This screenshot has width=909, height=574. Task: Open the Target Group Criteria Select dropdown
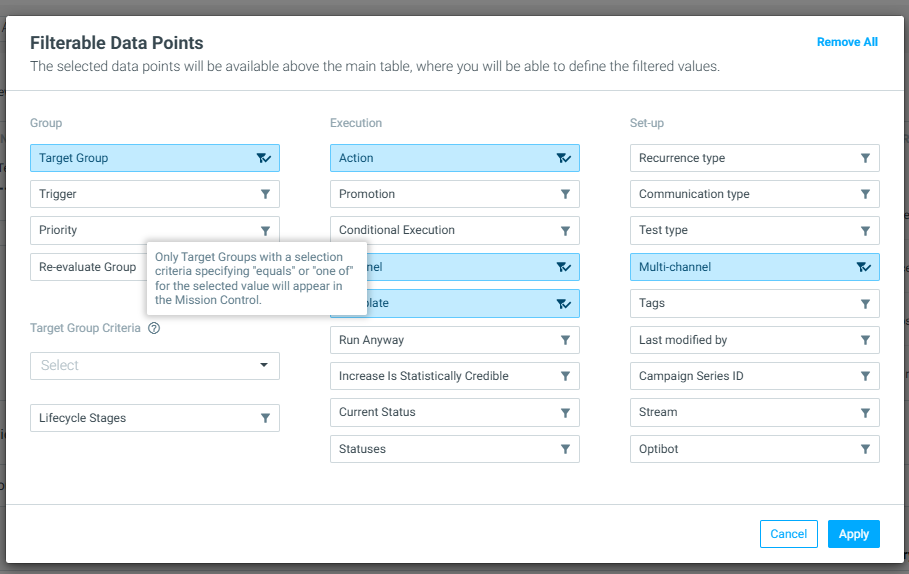pos(155,366)
